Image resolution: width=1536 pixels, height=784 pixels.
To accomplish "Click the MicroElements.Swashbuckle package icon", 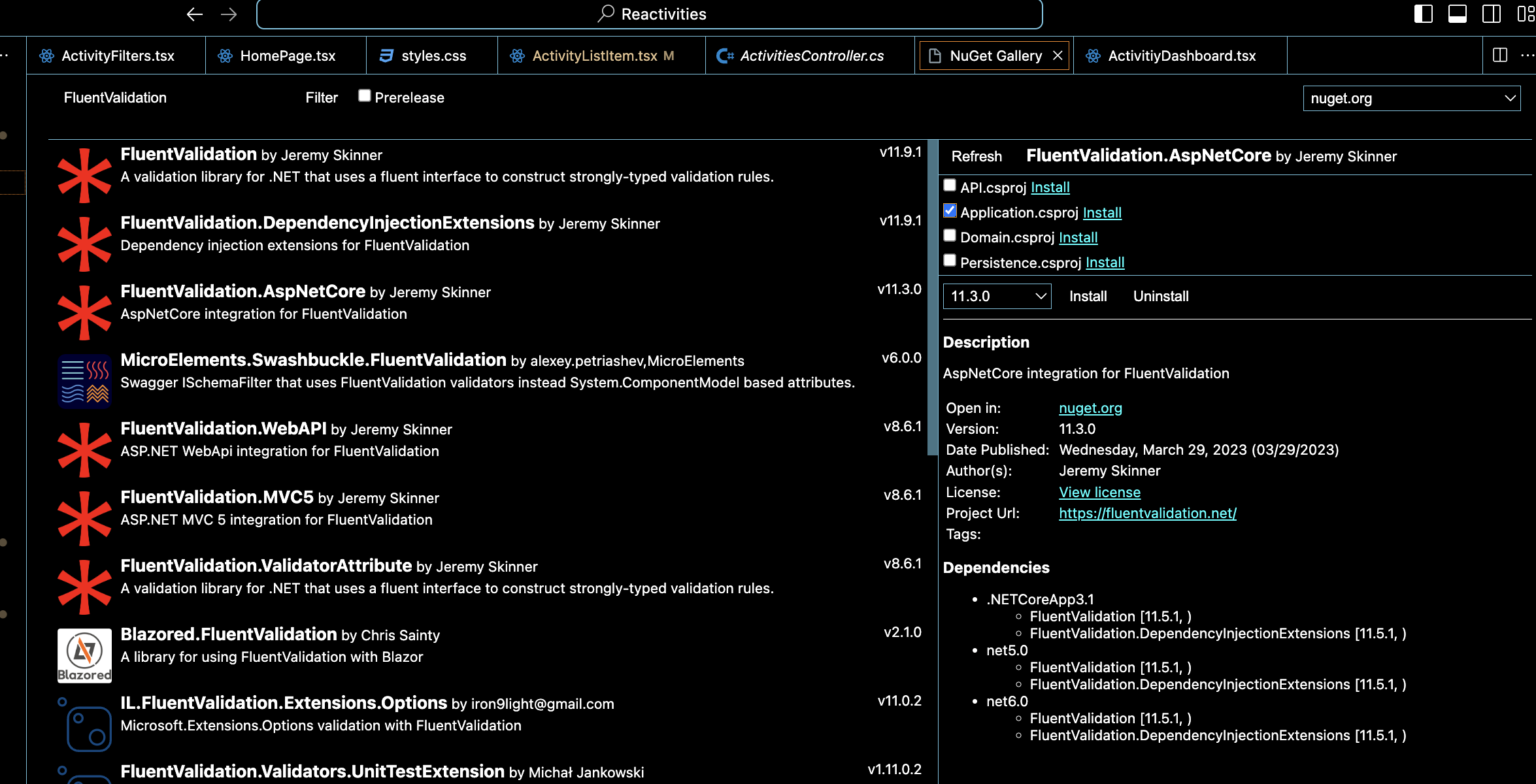I will tap(84, 381).
